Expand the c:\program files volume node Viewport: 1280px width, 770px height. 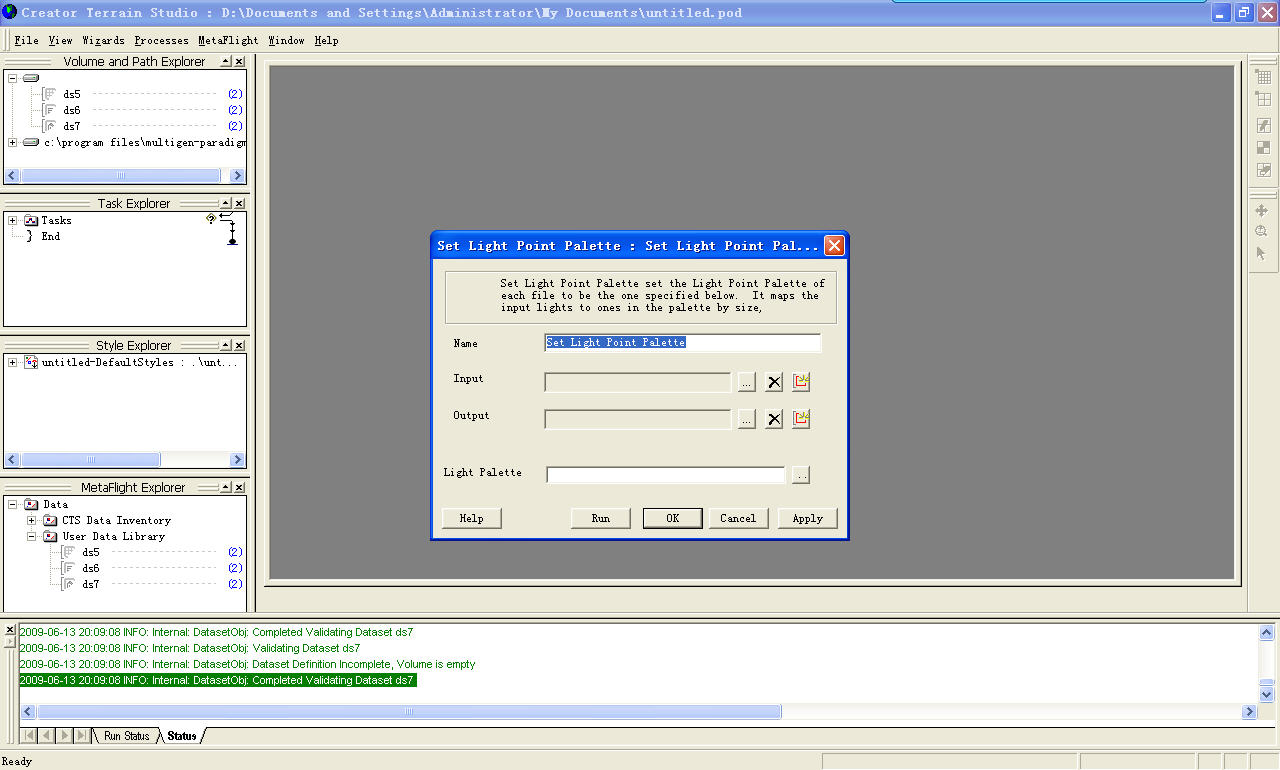pos(12,143)
